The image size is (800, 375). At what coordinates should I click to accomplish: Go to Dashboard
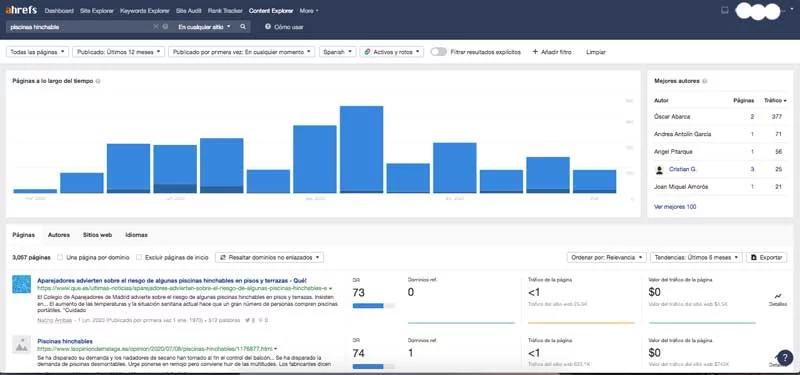pos(59,11)
